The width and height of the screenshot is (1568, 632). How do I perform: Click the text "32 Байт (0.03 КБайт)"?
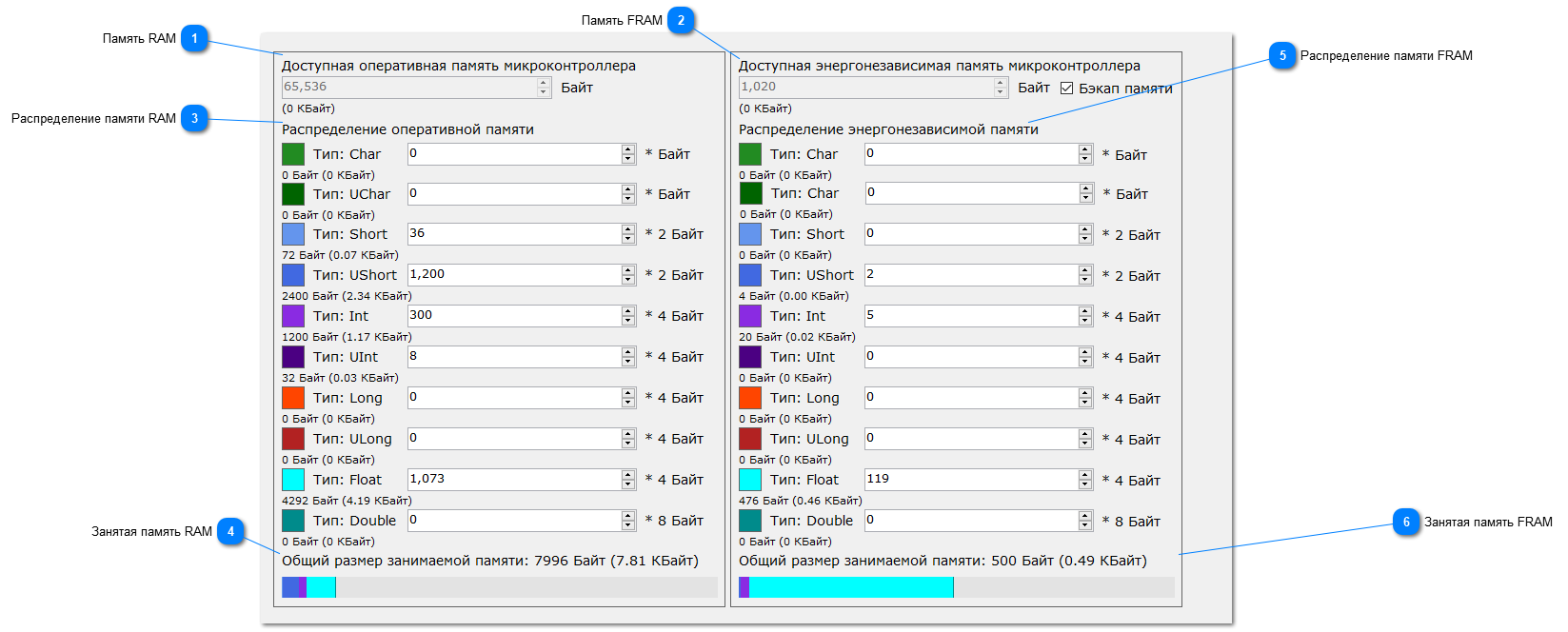340,378
